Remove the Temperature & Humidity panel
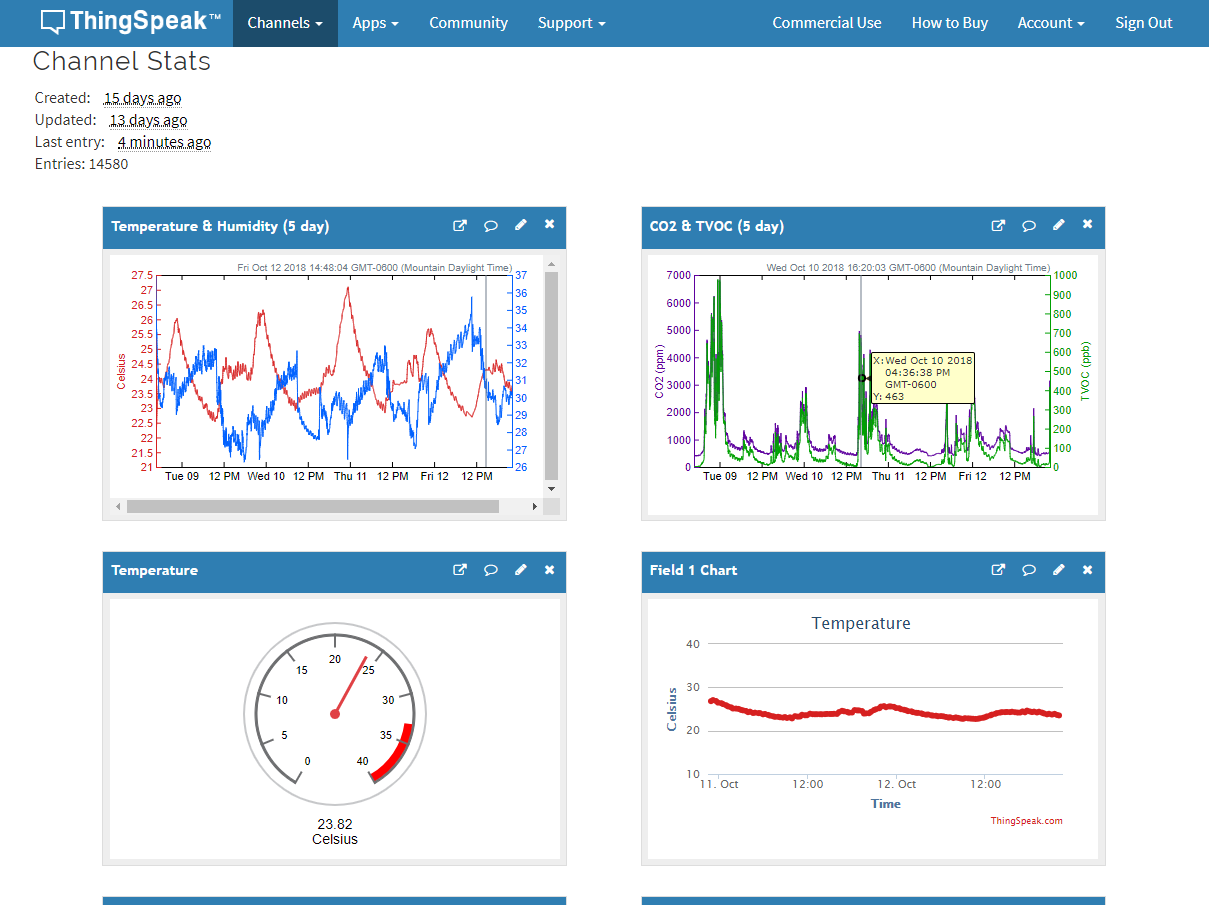Viewport: 1209px width, 905px height. (549, 226)
